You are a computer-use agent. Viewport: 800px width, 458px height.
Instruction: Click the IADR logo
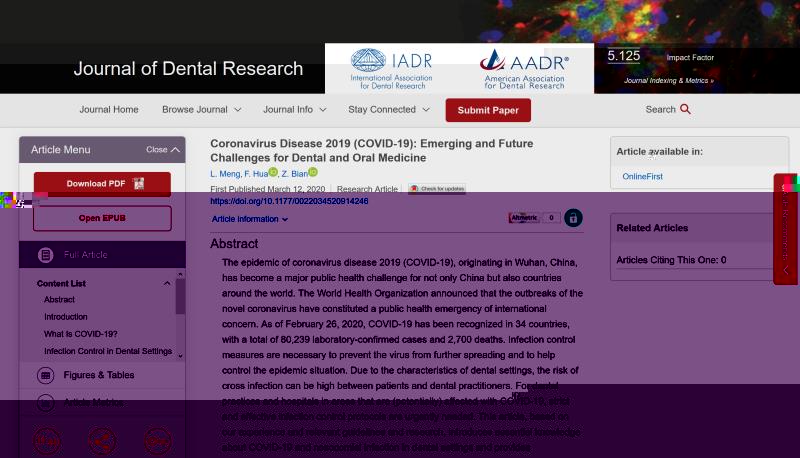(x=391, y=69)
